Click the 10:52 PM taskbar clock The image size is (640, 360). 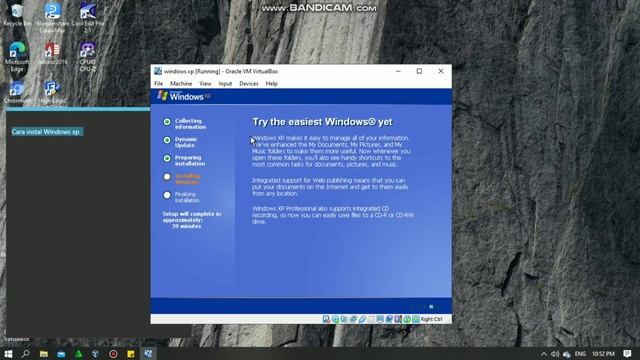pos(603,354)
